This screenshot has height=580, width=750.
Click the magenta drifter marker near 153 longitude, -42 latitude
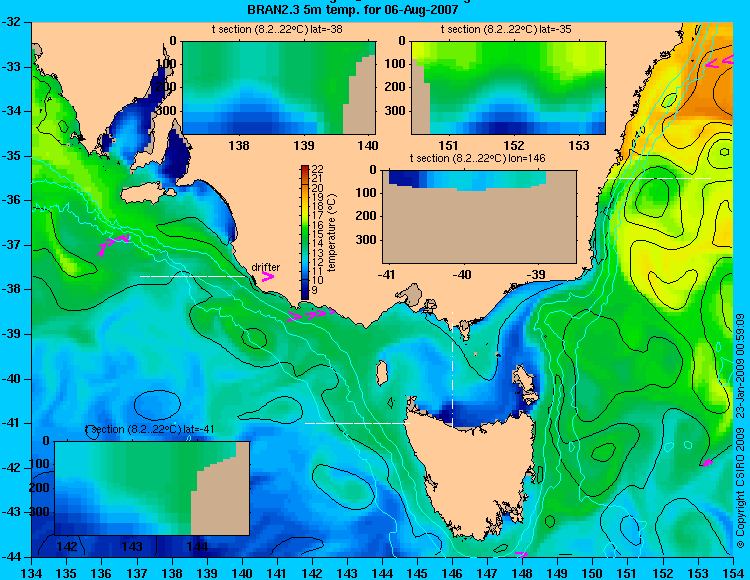(707, 462)
